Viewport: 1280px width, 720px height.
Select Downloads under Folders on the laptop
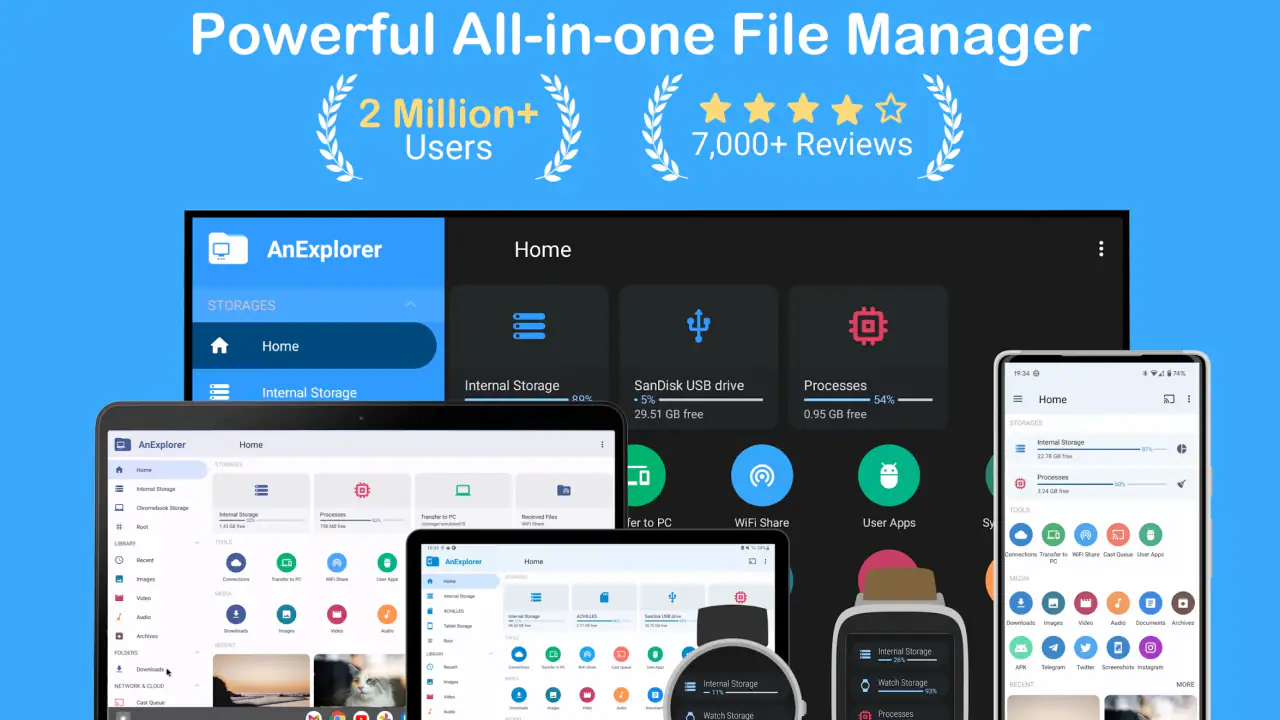pyautogui.click(x=160, y=669)
